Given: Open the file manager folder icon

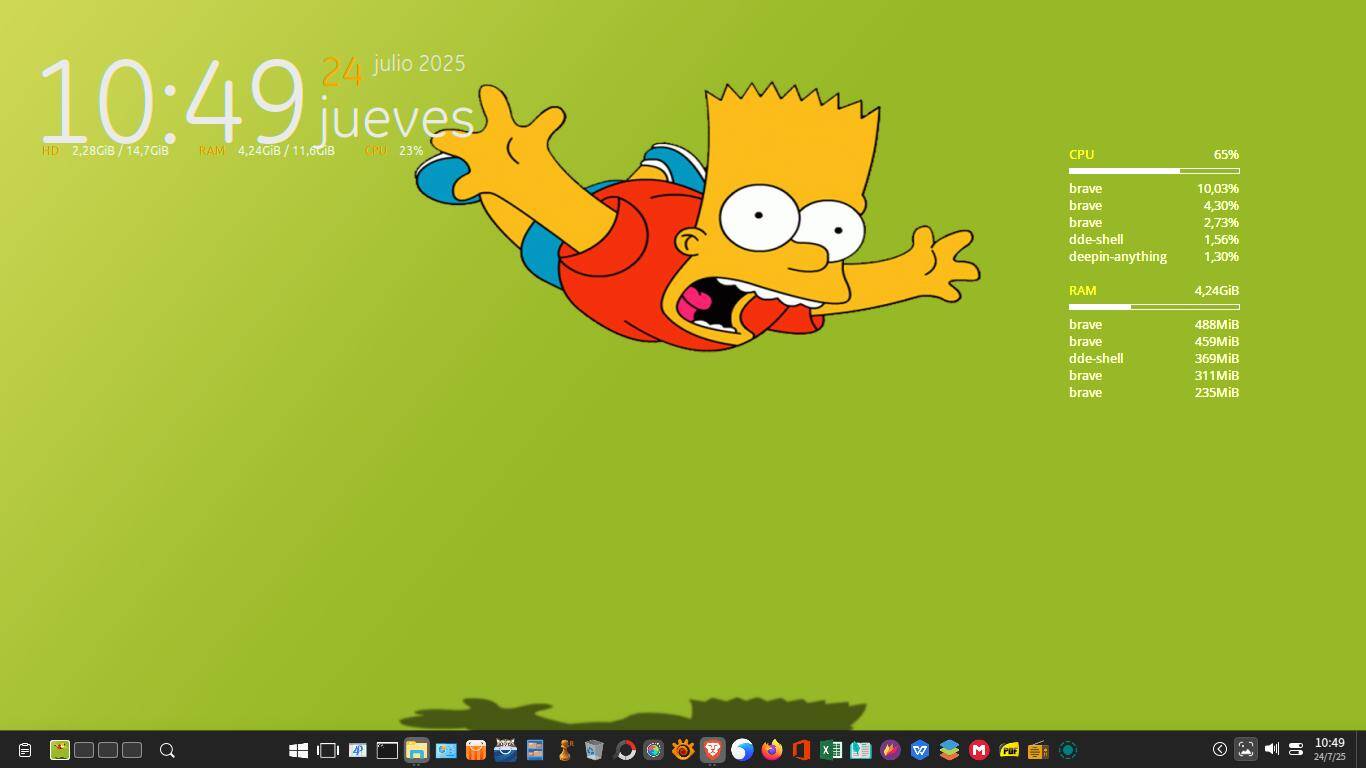Looking at the screenshot, I should pyautogui.click(x=416, y=750).
